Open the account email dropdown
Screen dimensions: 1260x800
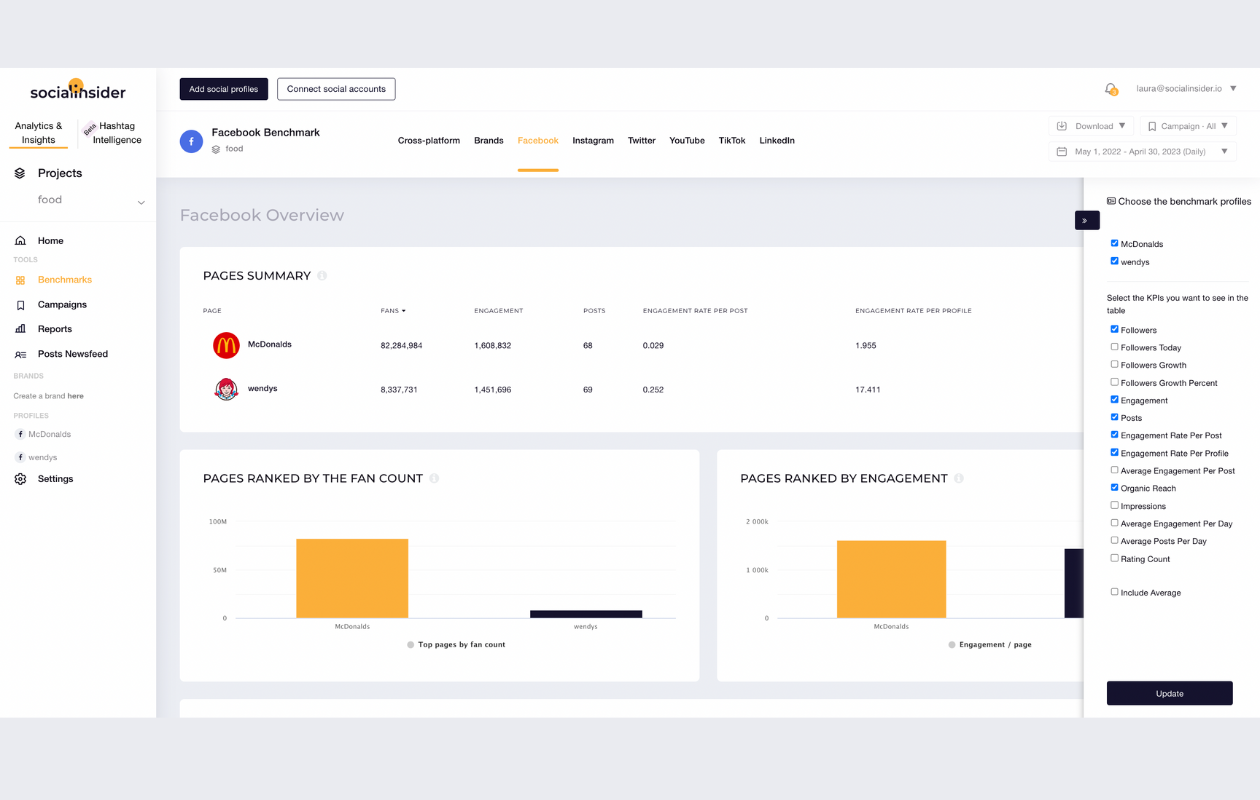tap(1187, 89)
